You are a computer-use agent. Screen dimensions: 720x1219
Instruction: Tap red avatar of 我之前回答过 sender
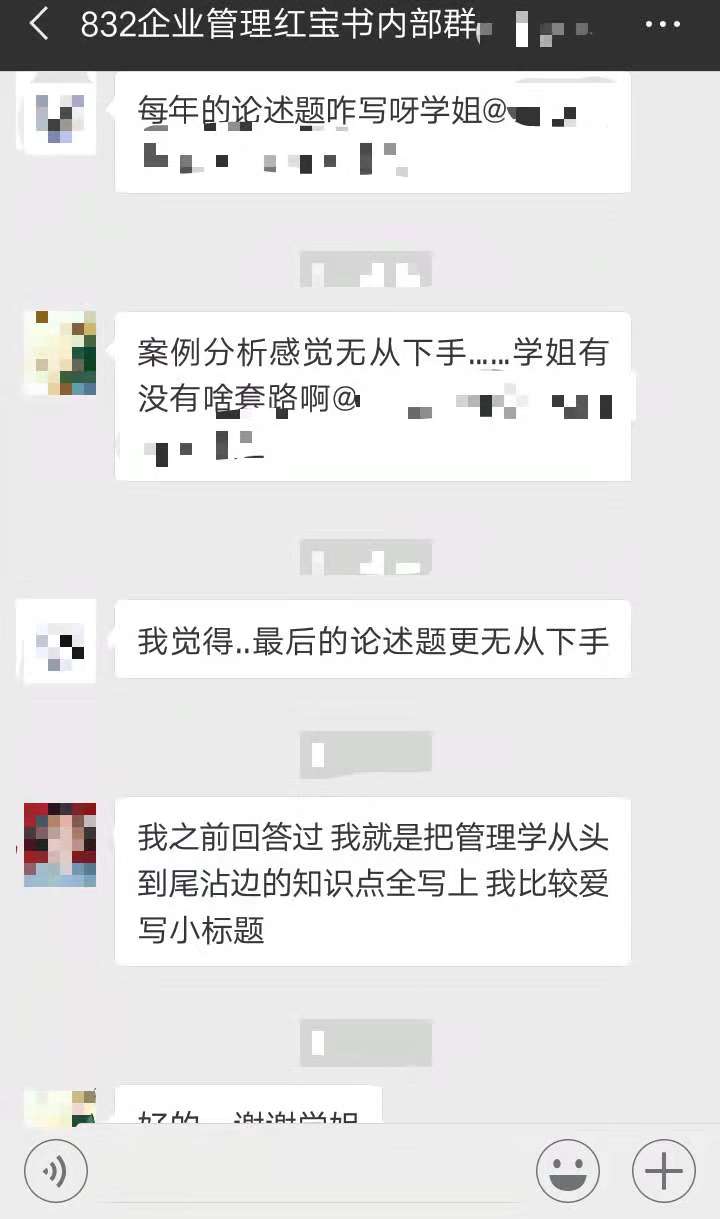[x=60, y=844]
